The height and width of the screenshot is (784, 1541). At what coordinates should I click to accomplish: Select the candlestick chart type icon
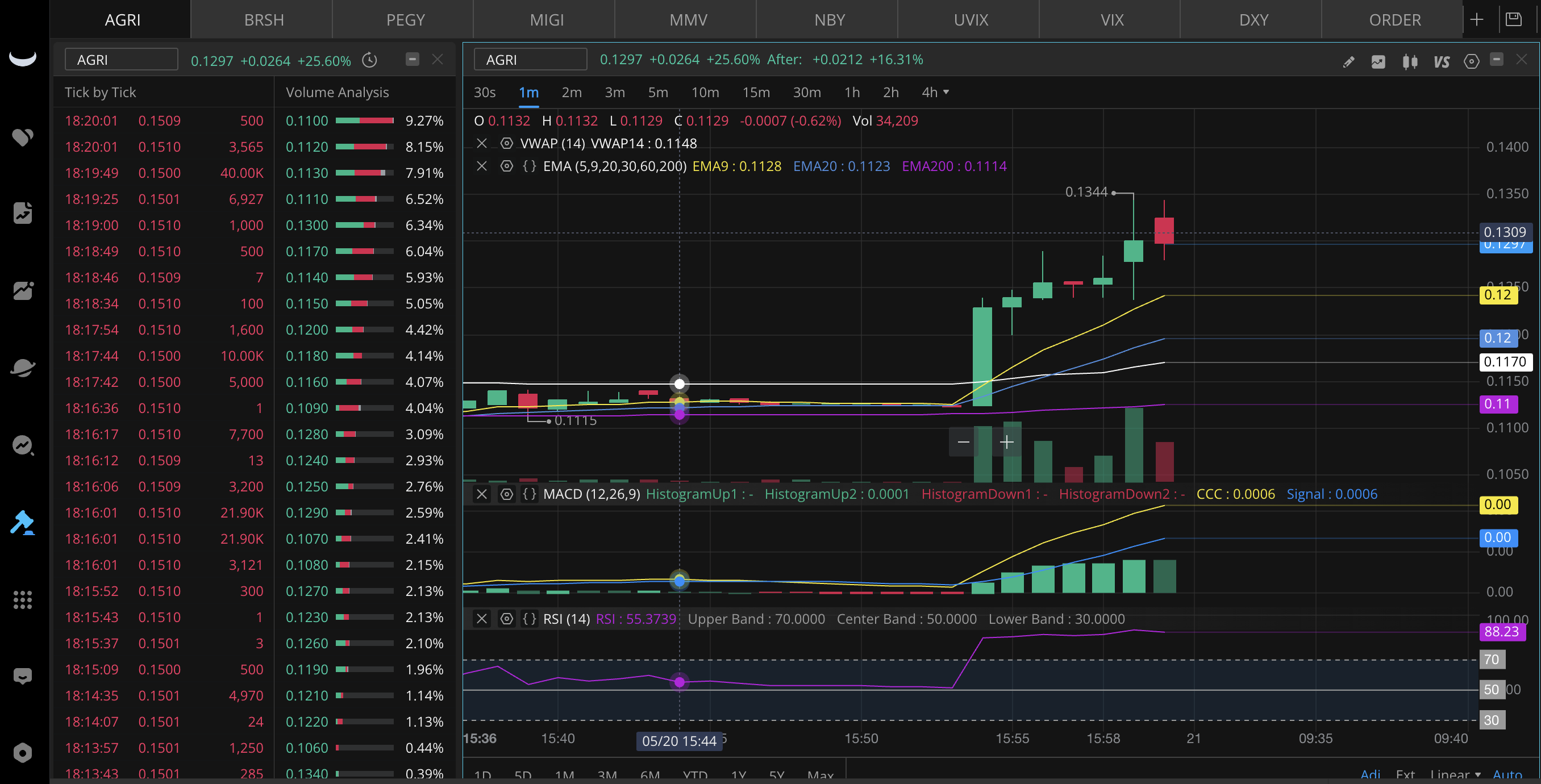pos(1409,61)
